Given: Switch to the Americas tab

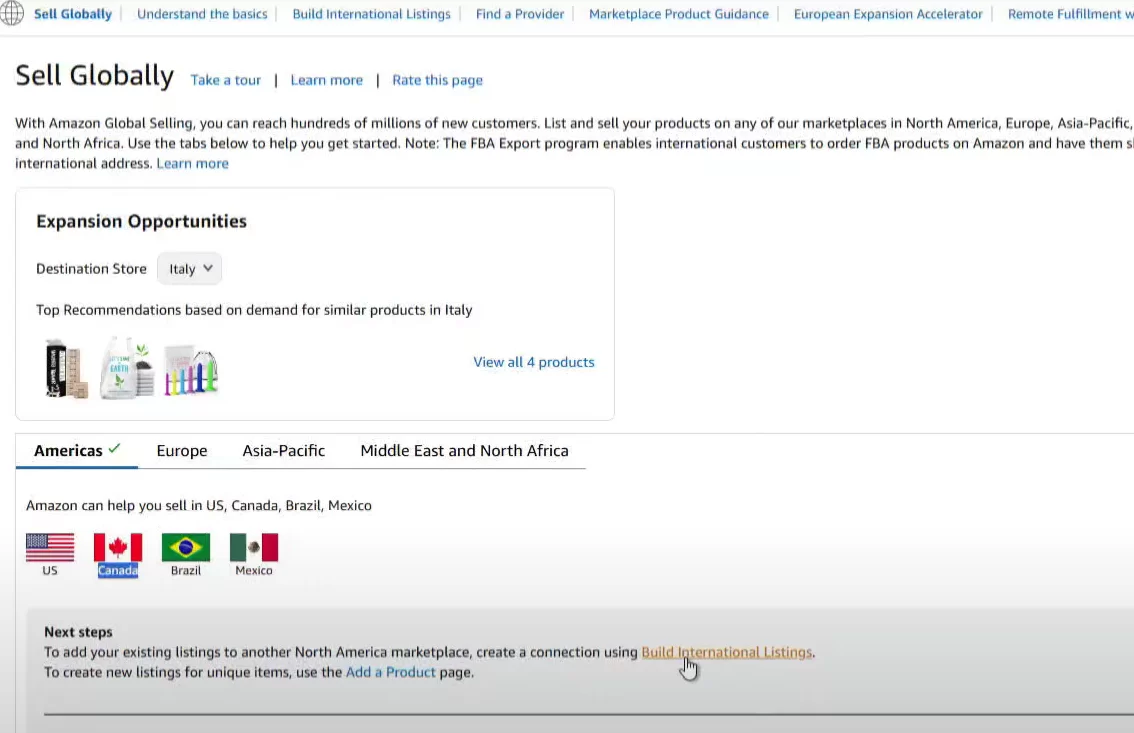Looking at the screenshot, I should pos(77,450).
